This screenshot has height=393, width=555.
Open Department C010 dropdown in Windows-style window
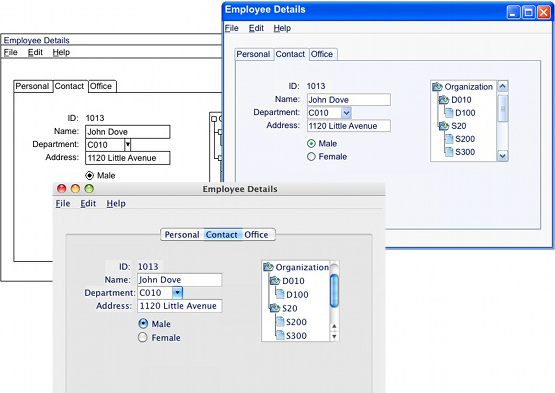click(346, 113)
